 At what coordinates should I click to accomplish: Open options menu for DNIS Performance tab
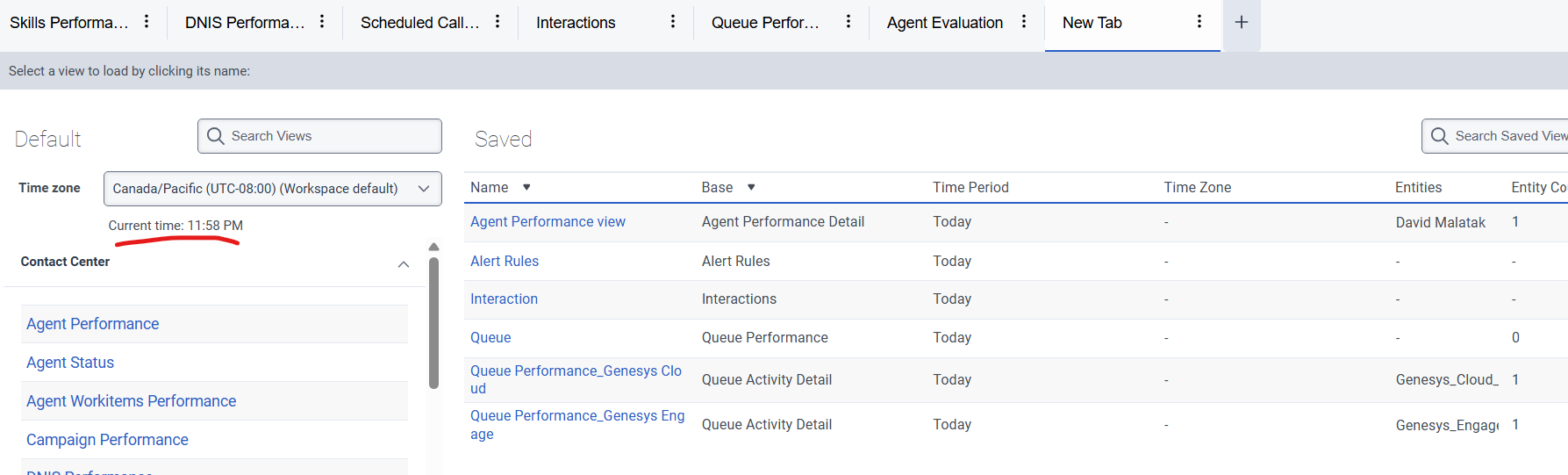322,22
